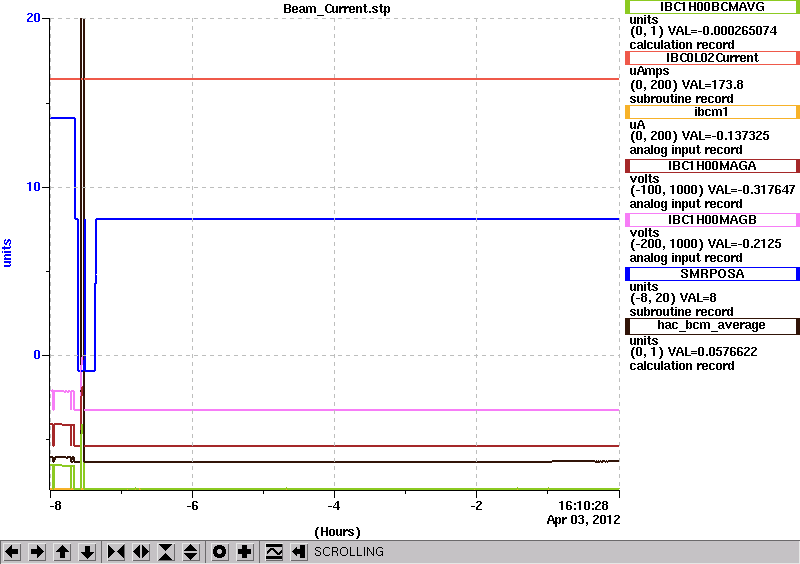Shift the plot up with the up-arrow button

pos(62,552)
